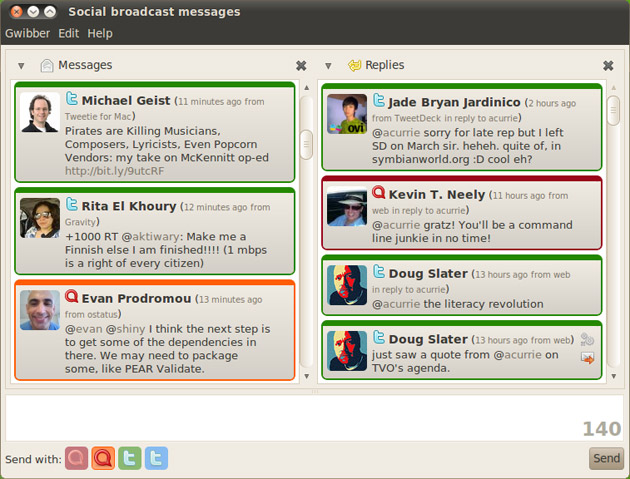Toggle the green Twitter send account

(x=129, y=458)
